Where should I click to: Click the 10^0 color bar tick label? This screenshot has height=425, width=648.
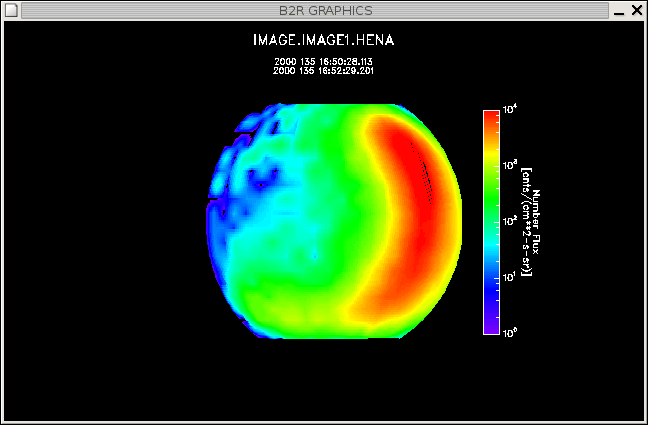(510, 332)
